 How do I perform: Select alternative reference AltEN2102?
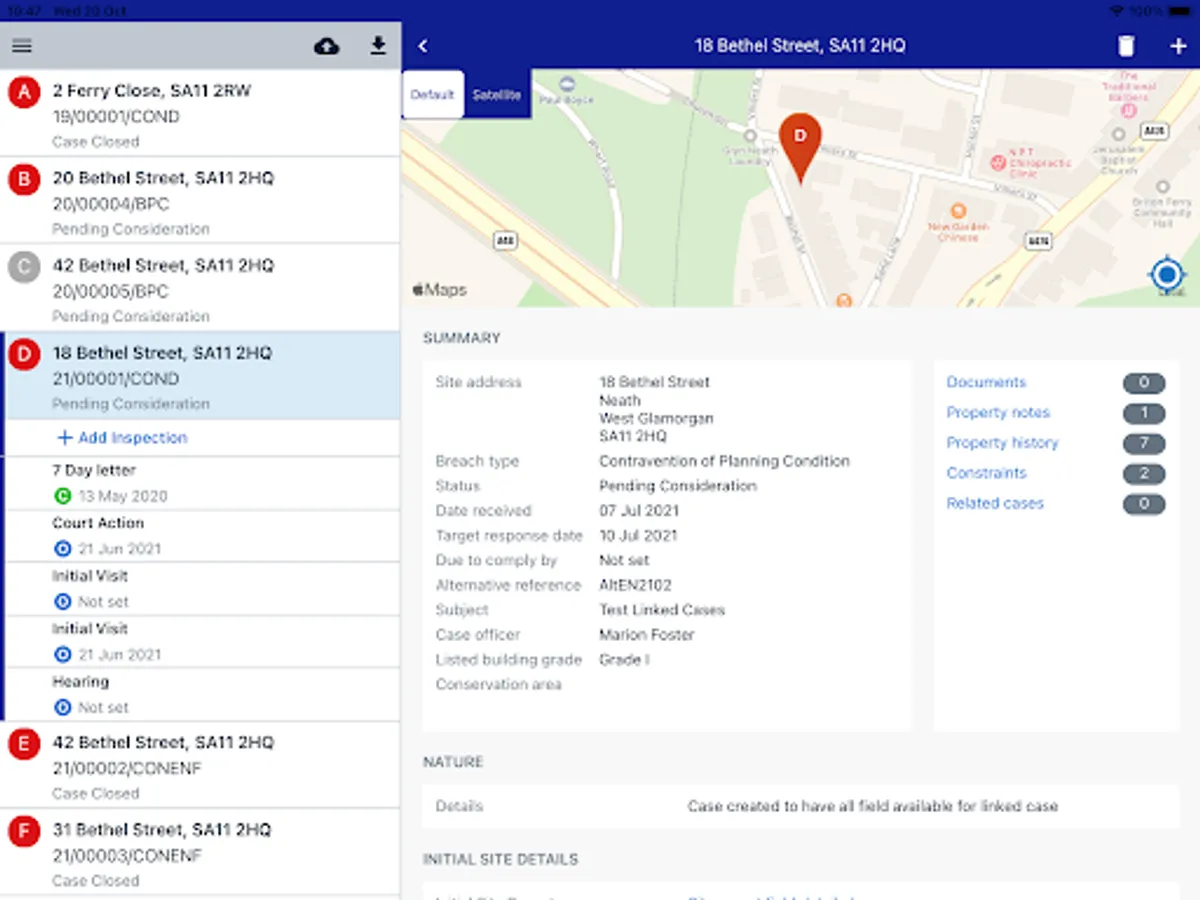click(x=635, y=585)
